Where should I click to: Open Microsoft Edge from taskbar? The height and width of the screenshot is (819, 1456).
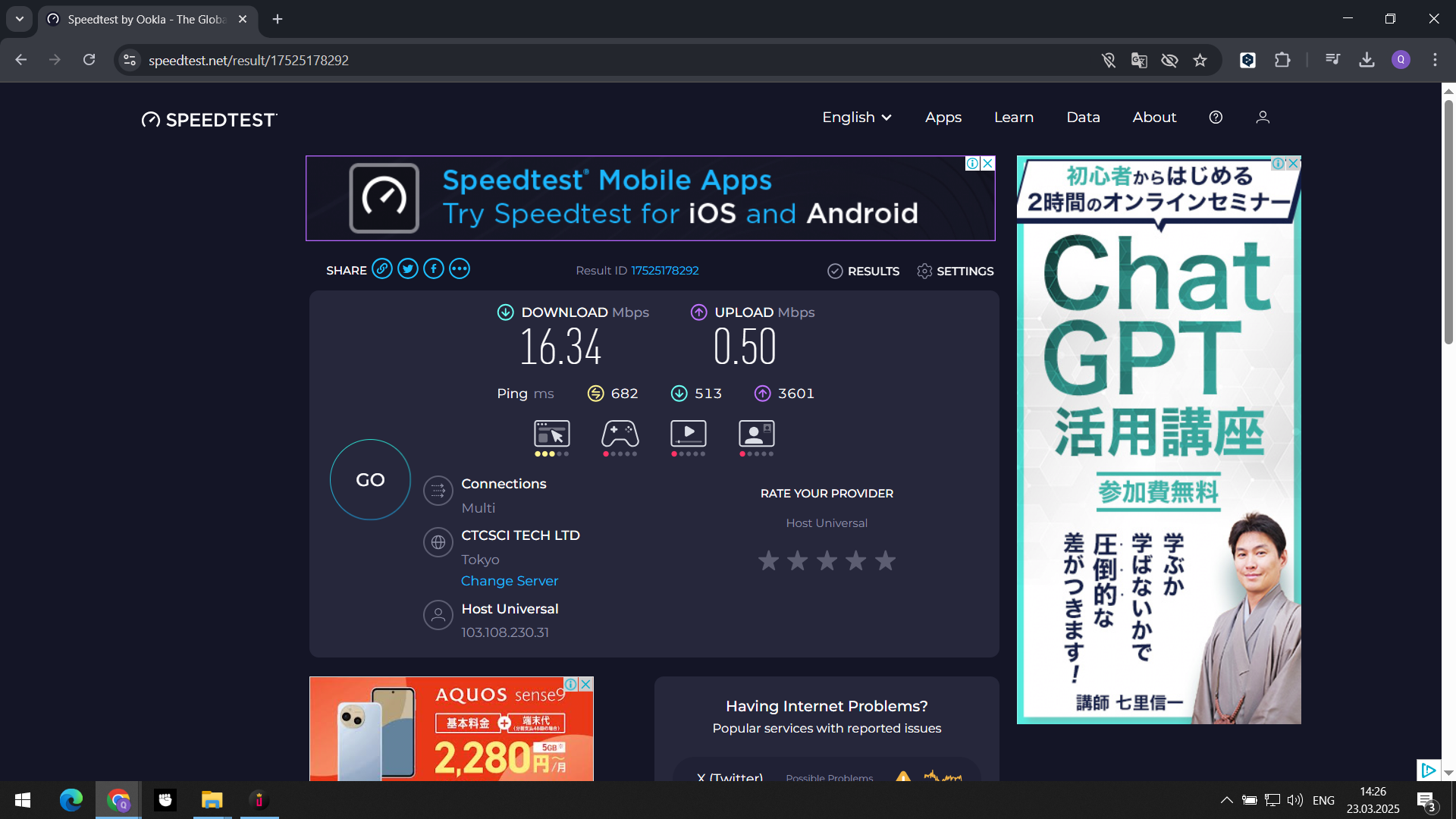71,800
